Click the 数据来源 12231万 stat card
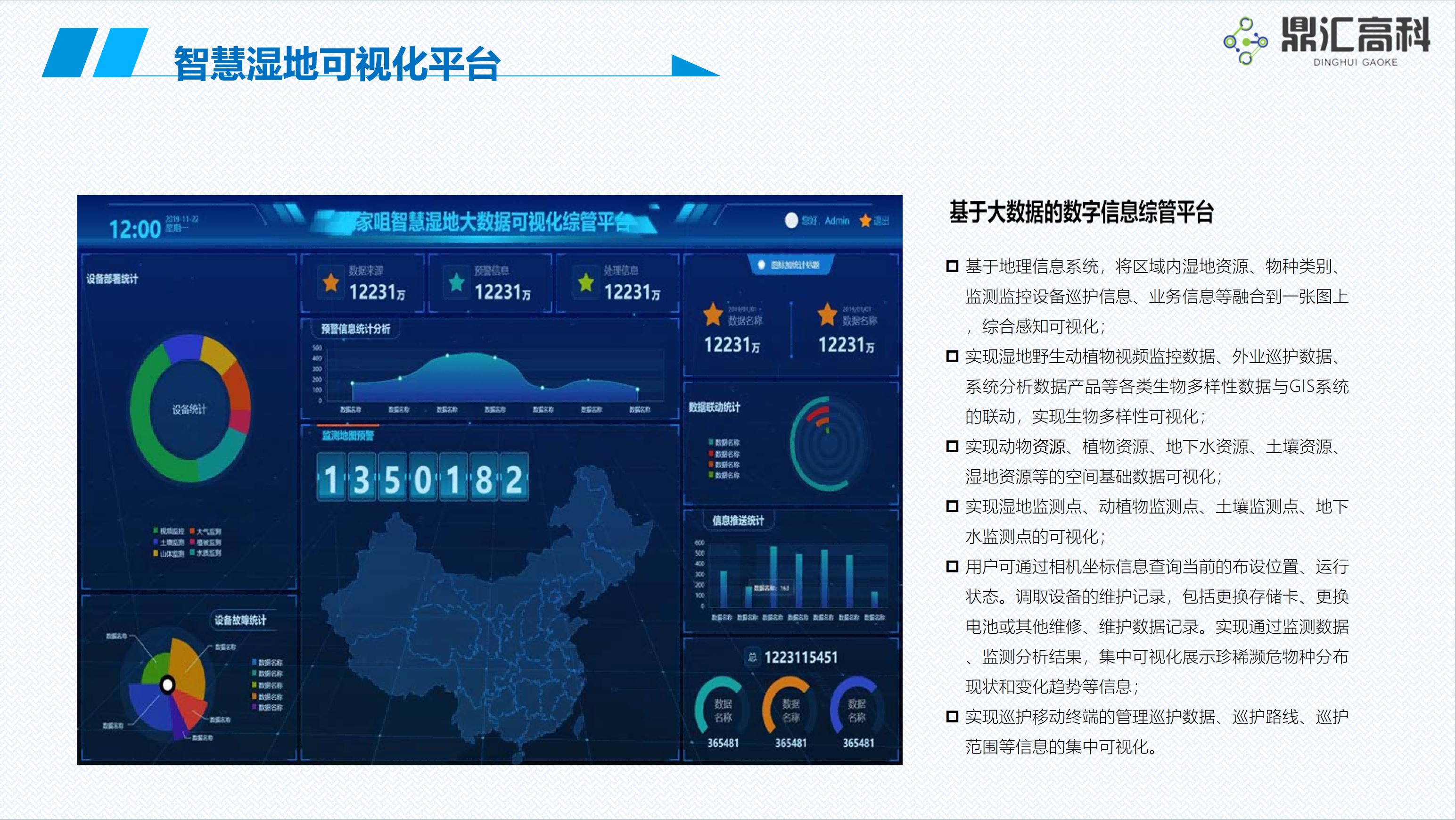The height and width of the screenshot is (820, 1456). point(362,283)
